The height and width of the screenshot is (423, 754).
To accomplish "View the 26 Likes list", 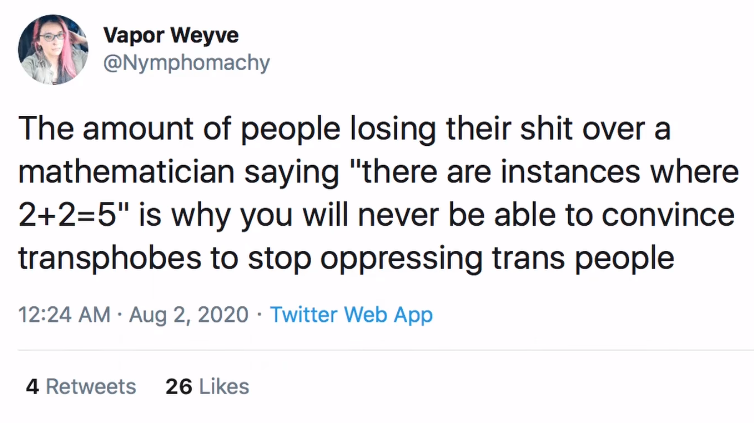I will [x=207, y=386].
